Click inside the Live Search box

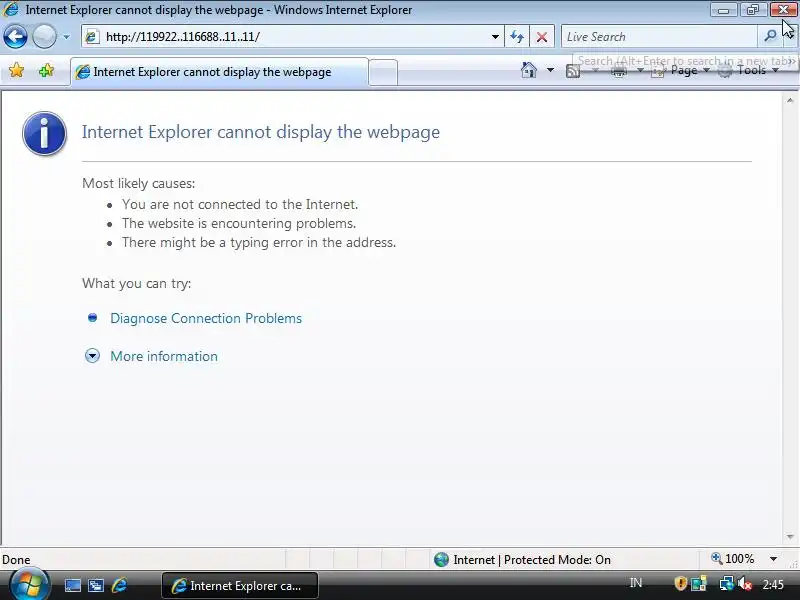659,37
